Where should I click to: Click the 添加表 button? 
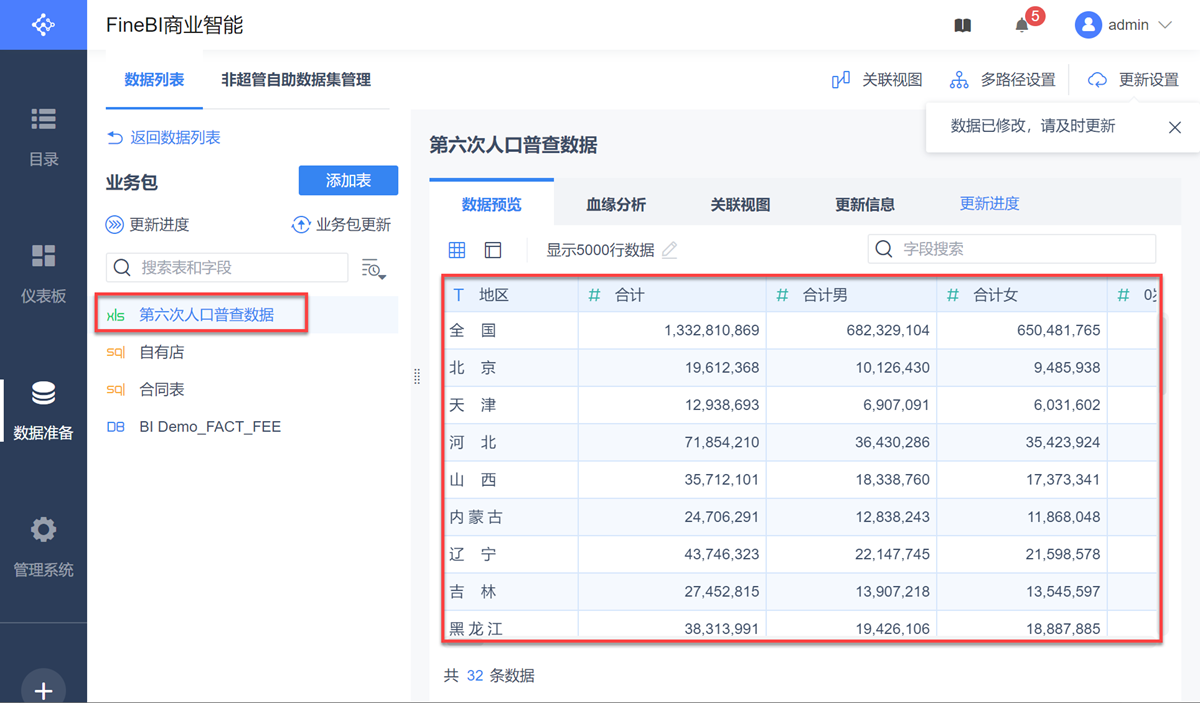point(348,181)
